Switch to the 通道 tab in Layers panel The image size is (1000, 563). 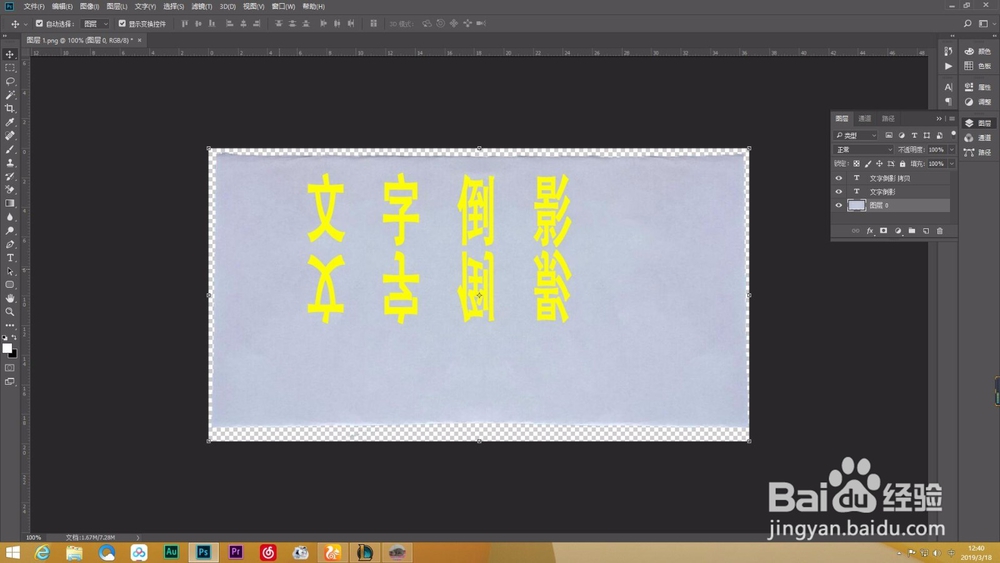tap(865, 119)
